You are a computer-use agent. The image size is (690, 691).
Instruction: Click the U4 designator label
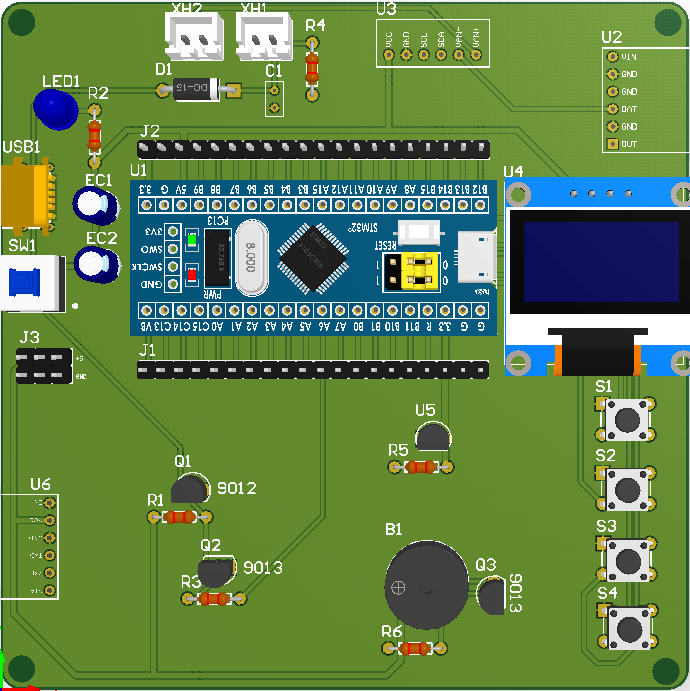pos(513,171)
